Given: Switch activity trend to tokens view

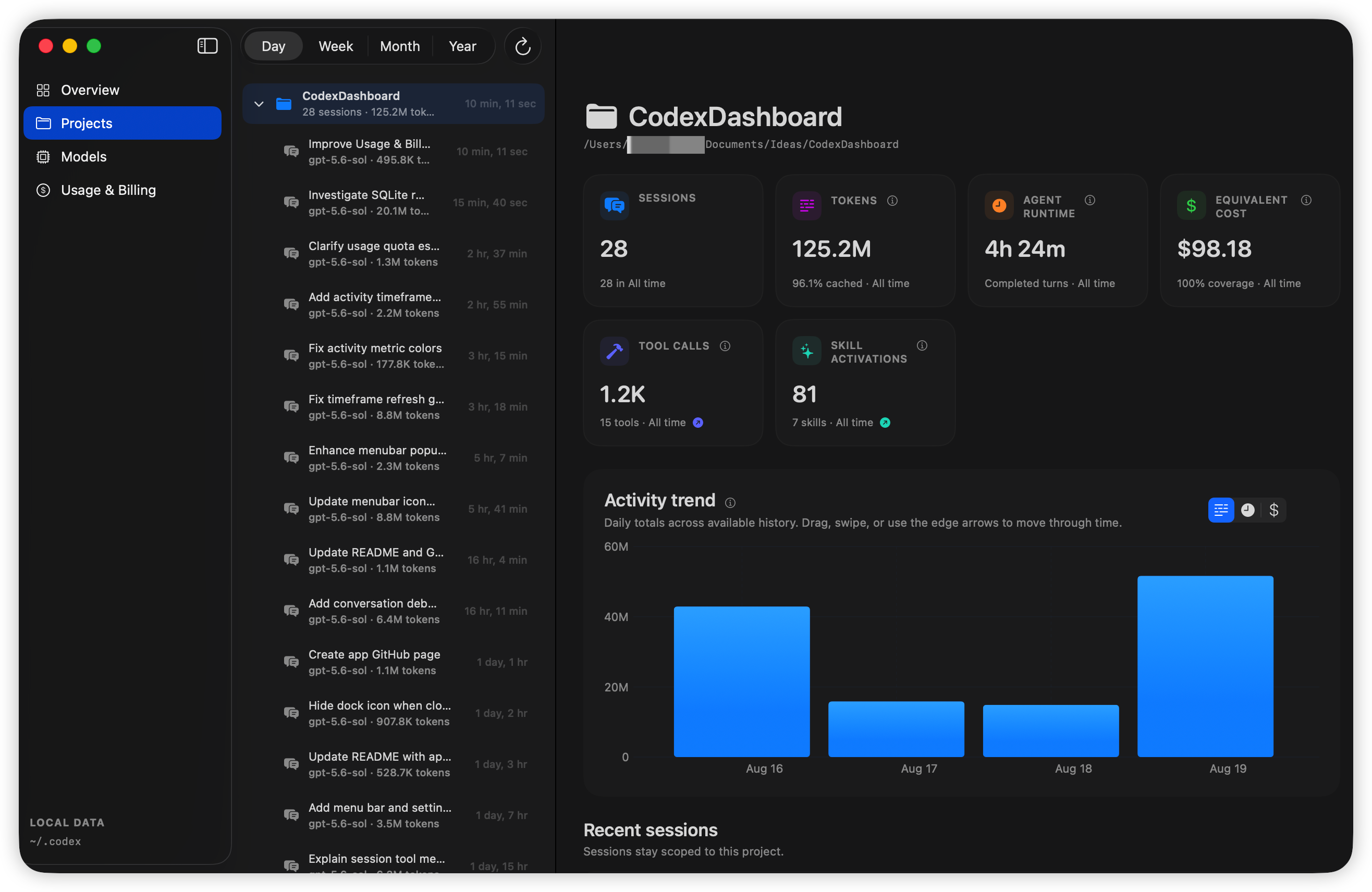Looking at the screenshot, I should pos(1220,510).
